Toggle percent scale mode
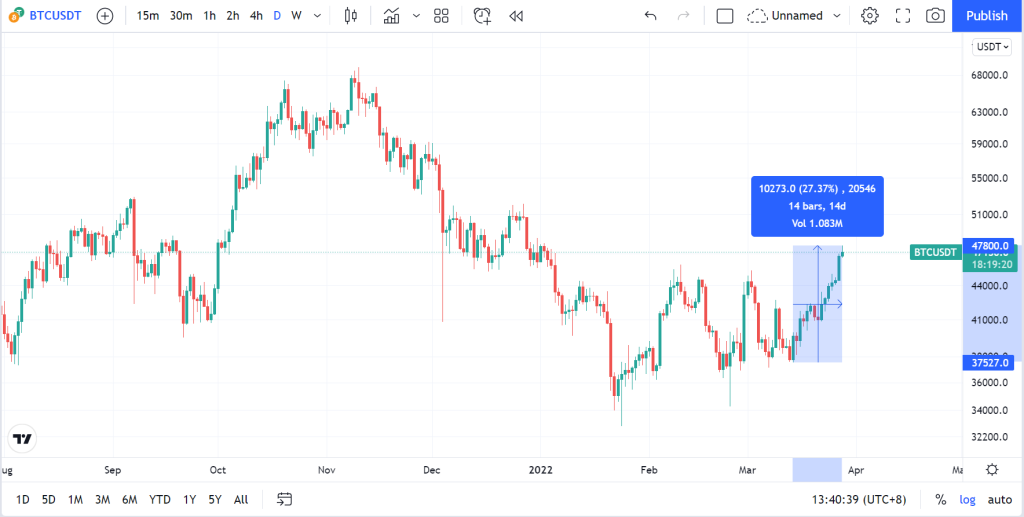Image resolution: width=1024 pixels, height=517 pixels. tap(940, 500)
